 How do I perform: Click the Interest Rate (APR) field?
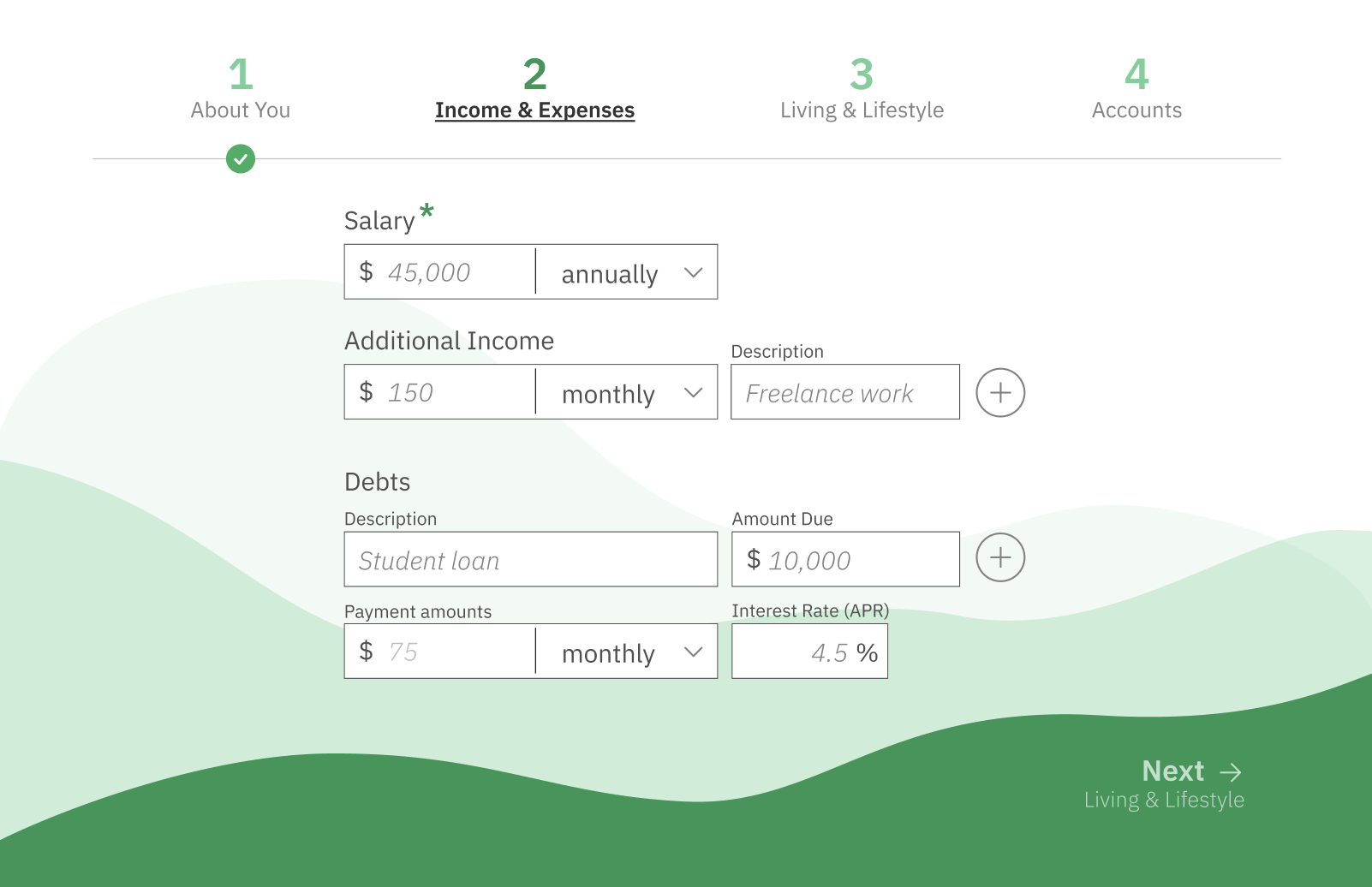click(x=809, y=651)
